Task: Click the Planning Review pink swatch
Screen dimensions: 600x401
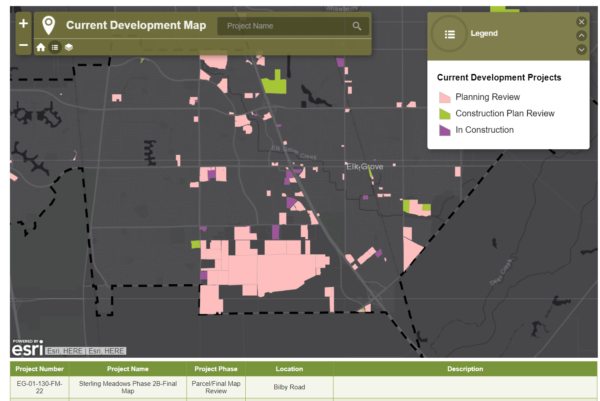Action: click(x=444, y=97)
